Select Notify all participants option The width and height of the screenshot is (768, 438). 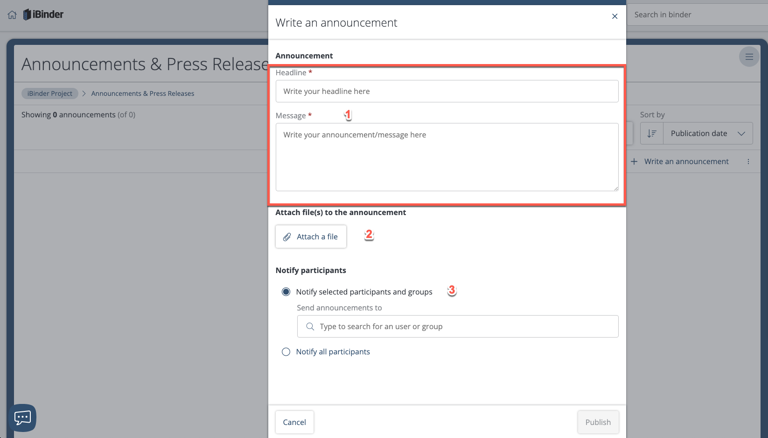[286, 352]
